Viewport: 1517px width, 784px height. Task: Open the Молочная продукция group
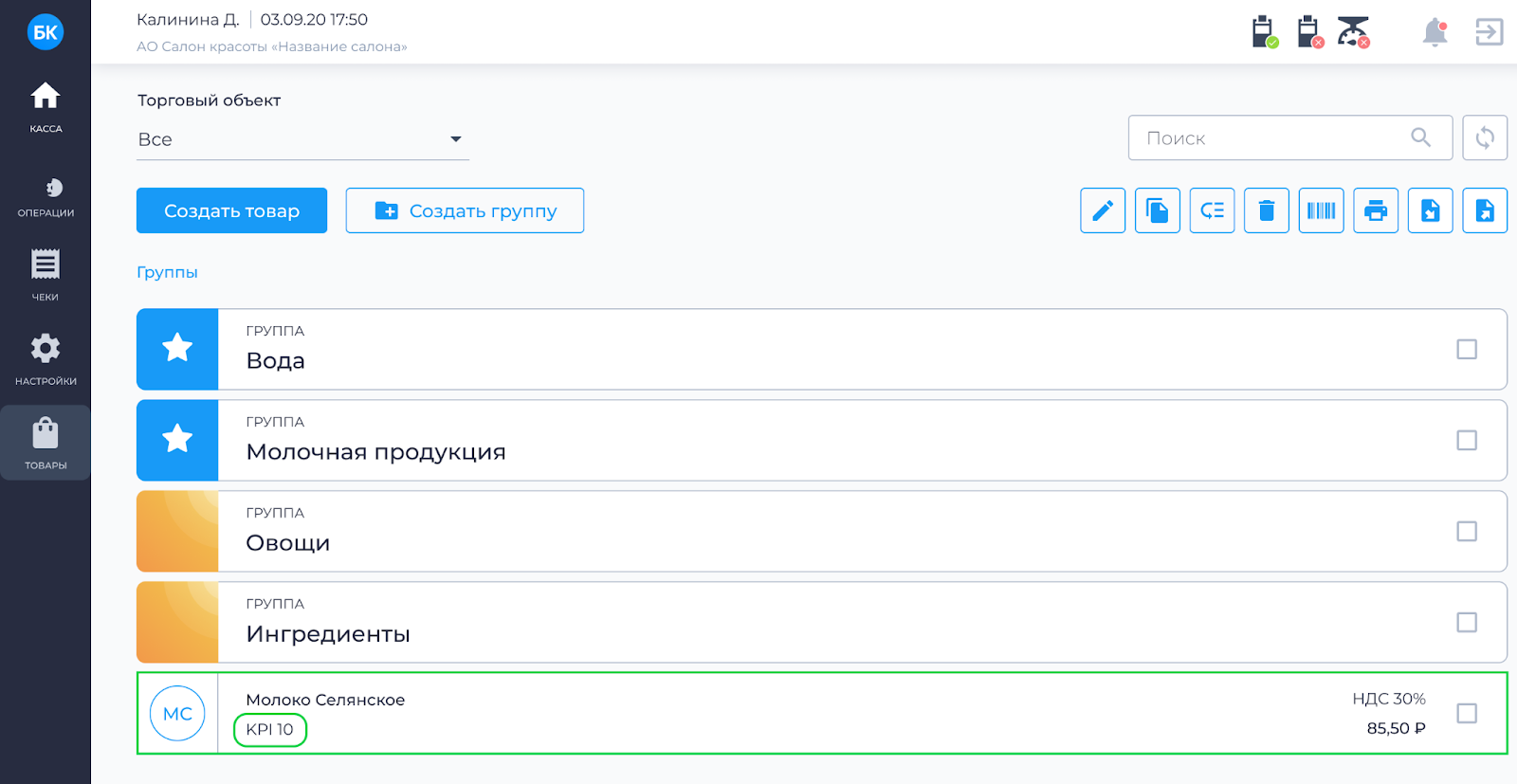point(375,452)
